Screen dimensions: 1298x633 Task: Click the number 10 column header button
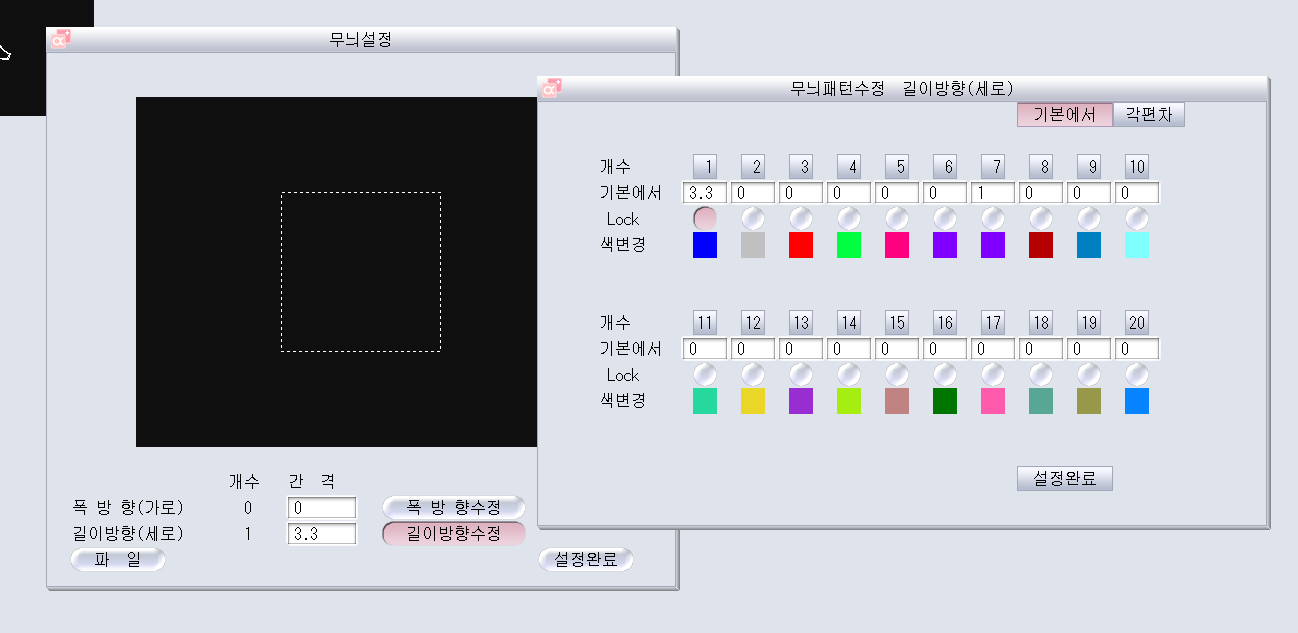[x=1137, y=166]
